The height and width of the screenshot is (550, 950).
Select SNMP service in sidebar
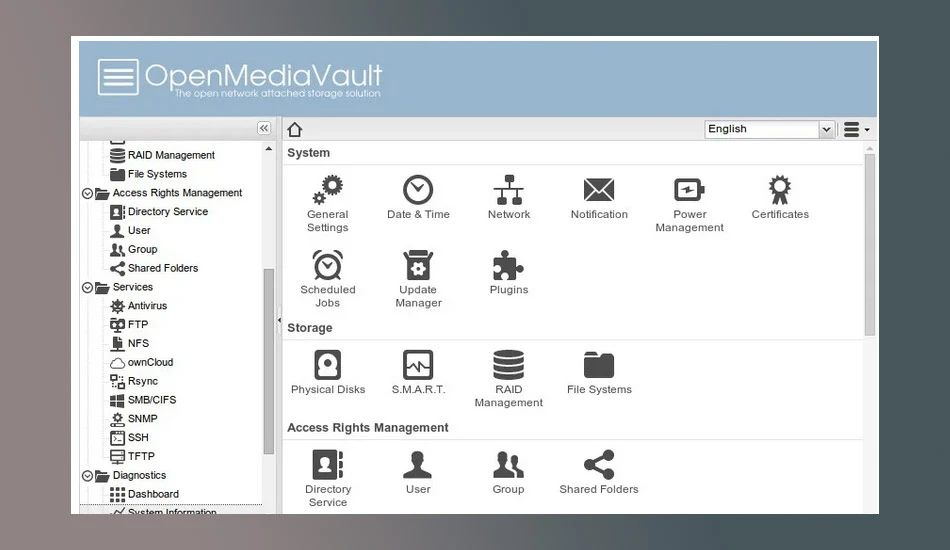(134, 419)
